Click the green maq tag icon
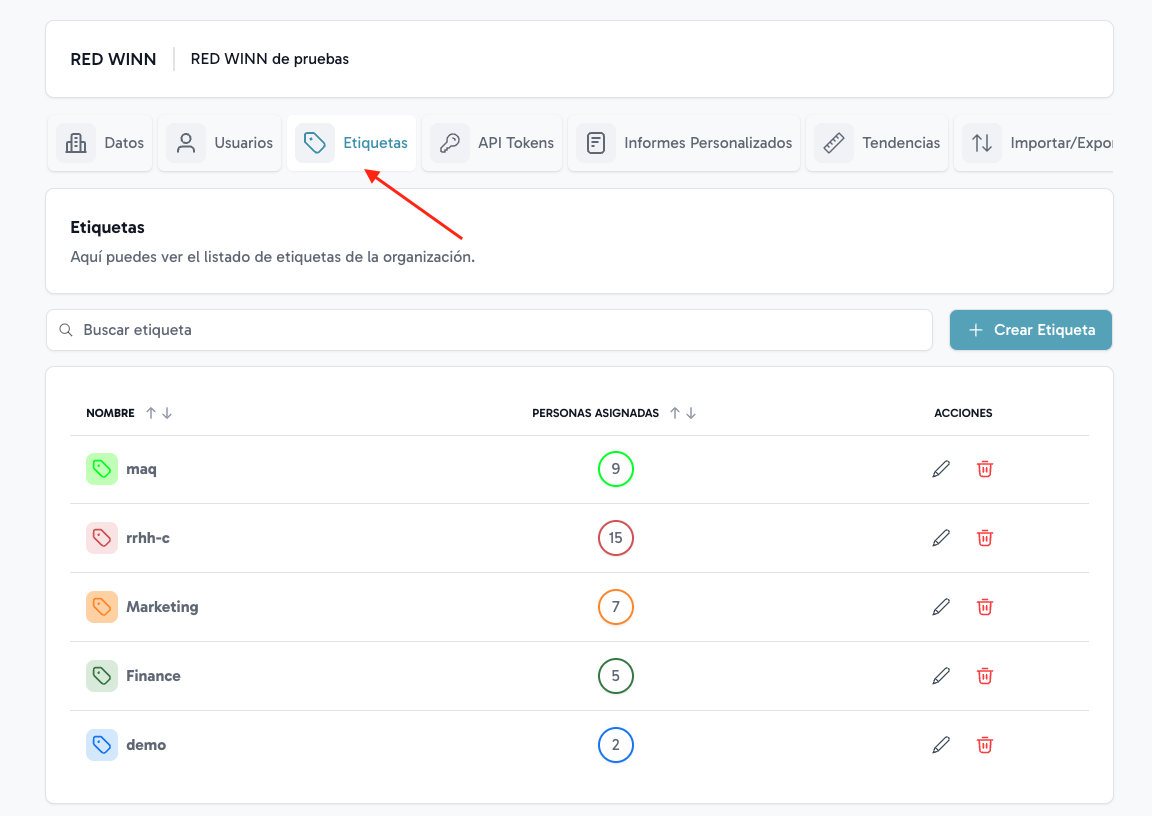Screen dimensions: 1152x816 [x=102, y=469]
